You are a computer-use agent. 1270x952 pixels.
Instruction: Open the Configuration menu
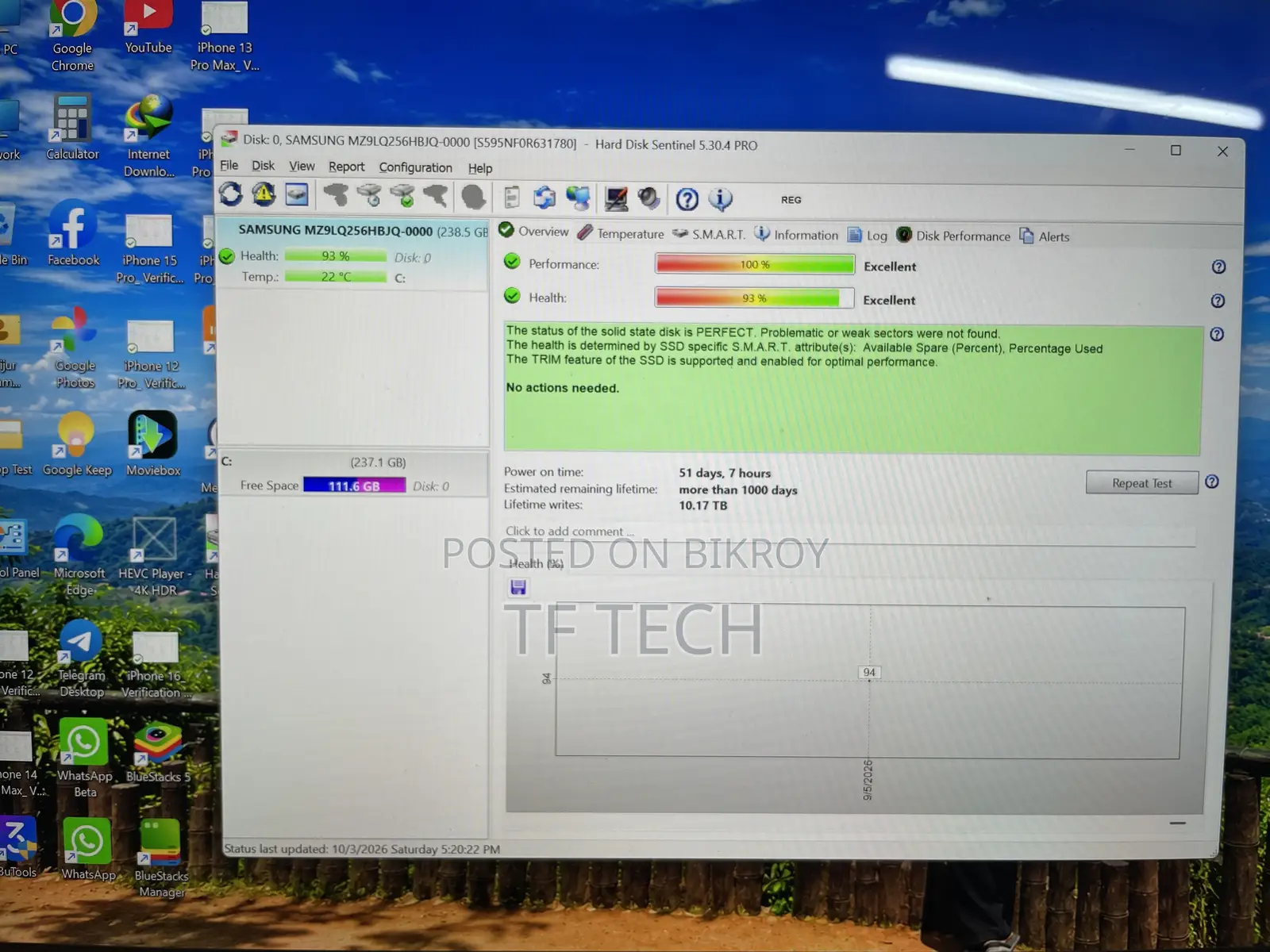415,167
